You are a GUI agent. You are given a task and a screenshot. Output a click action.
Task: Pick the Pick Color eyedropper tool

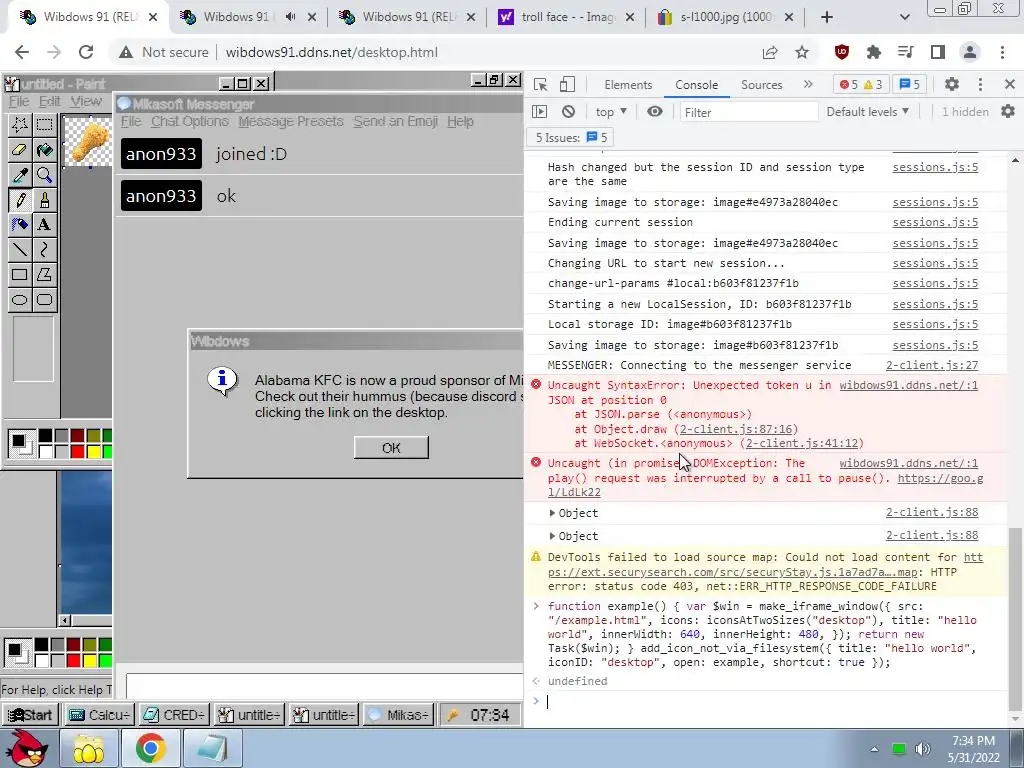point(20,174)
